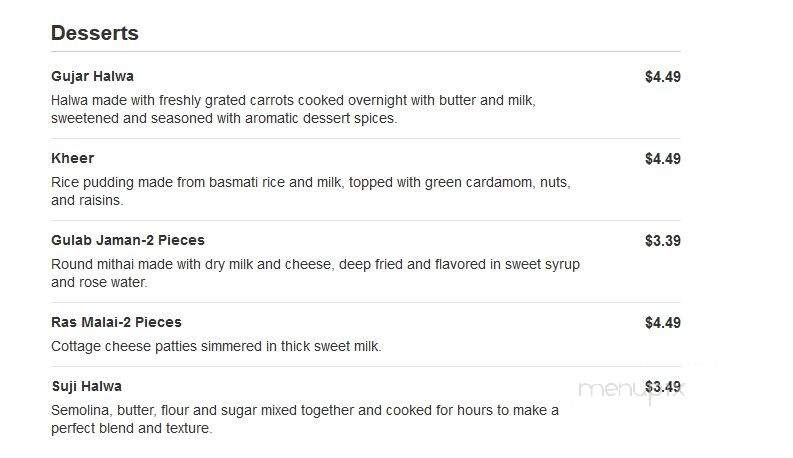The image size is (793, 458).
Task: Click the Ras Malai $4.49 price
Action: [x=663, y=323]
